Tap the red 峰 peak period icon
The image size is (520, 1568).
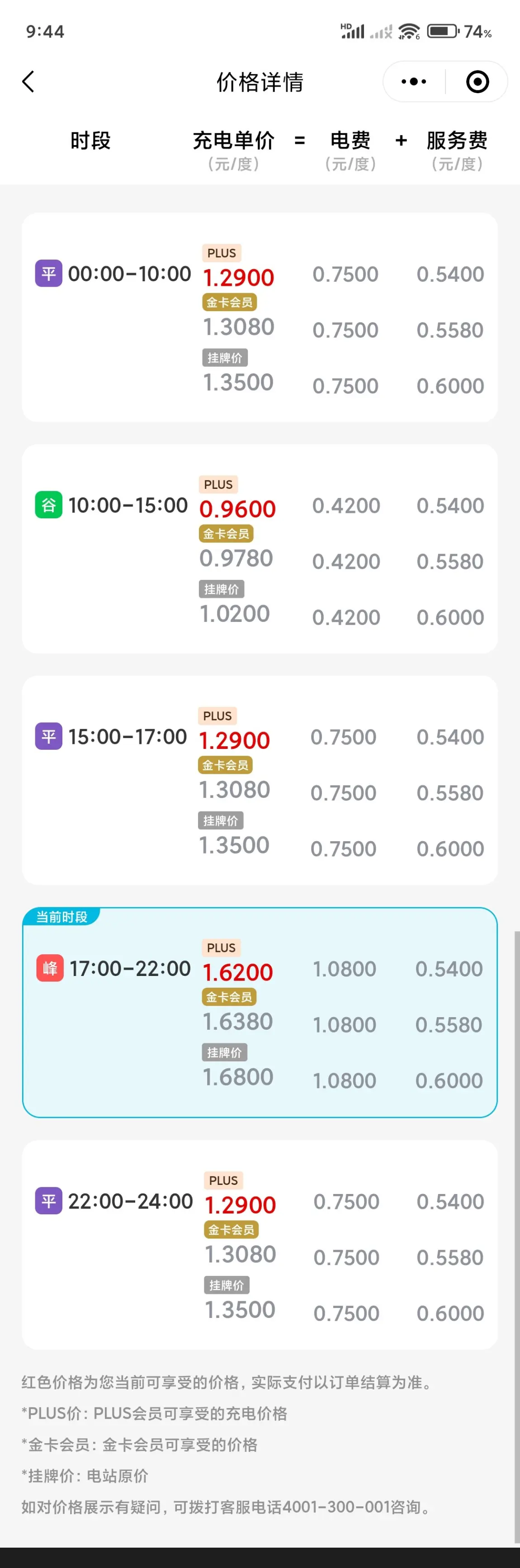[50, 968]
